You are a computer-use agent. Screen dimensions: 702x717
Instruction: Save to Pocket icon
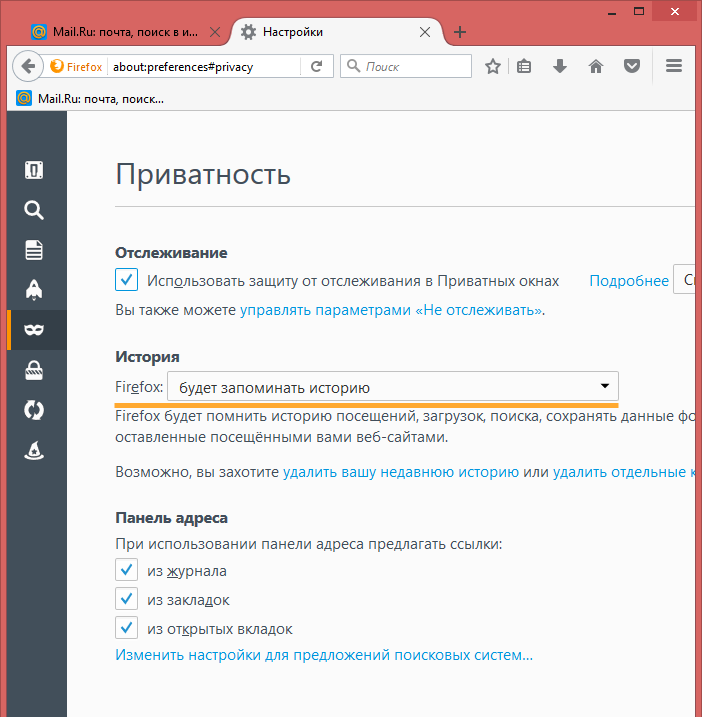[632, 67]
